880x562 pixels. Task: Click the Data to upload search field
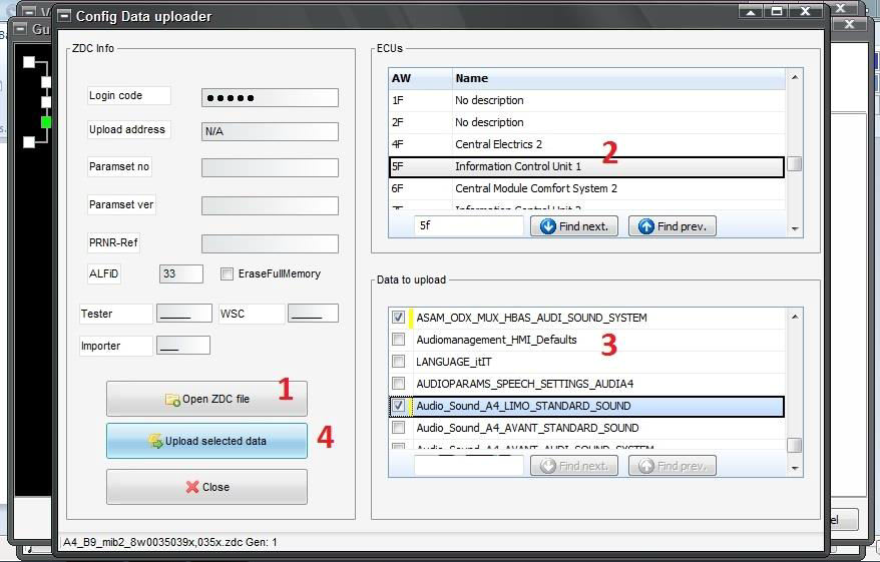[469, 465]
